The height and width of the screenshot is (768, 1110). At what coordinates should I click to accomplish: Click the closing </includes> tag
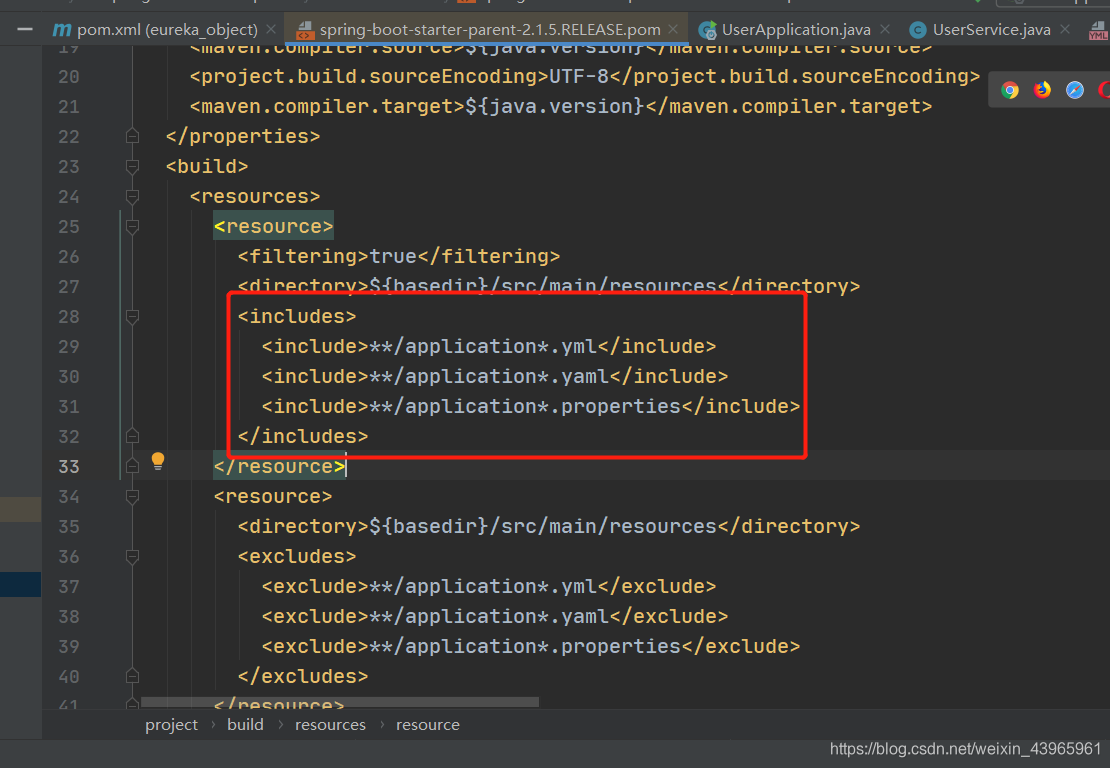tap(303, 436)
